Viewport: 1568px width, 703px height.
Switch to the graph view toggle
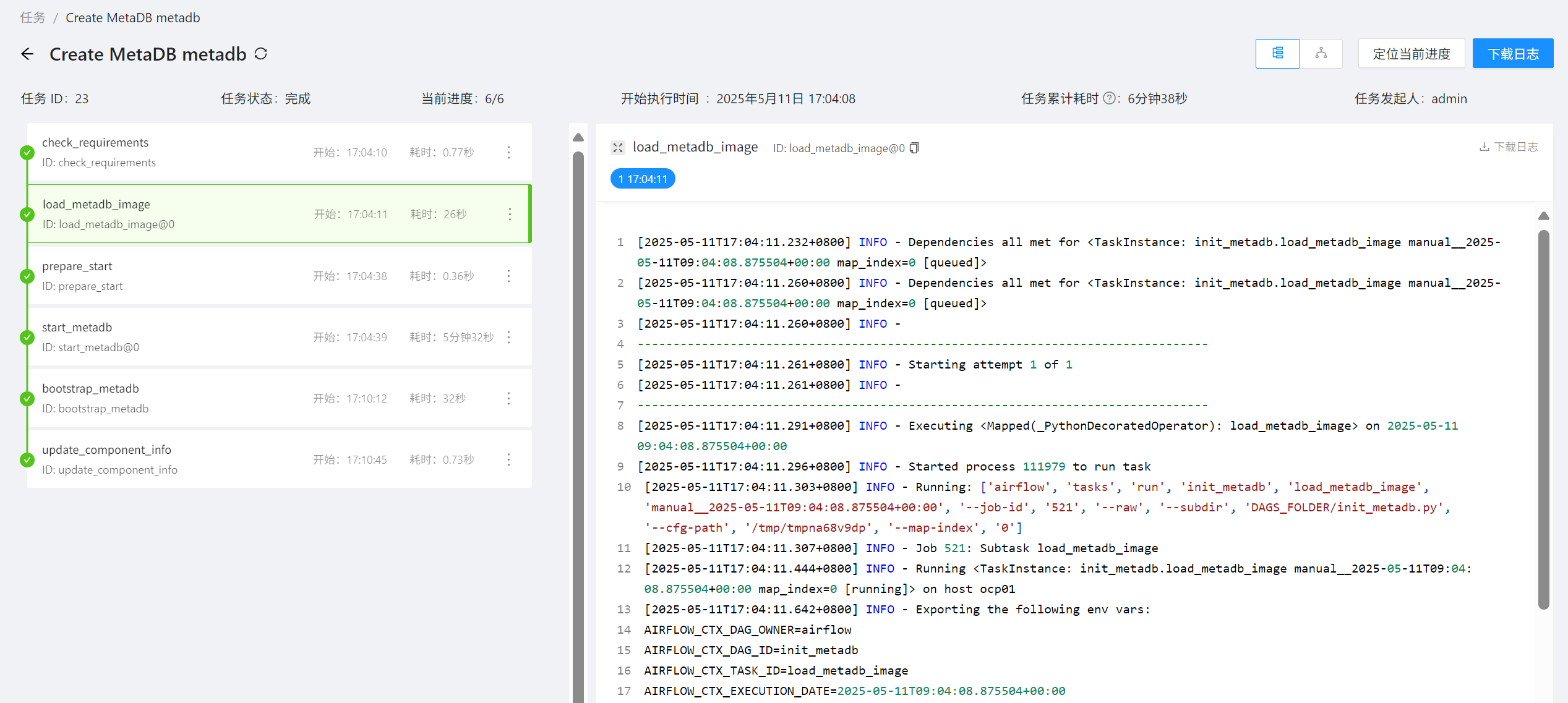(1321, 54)
